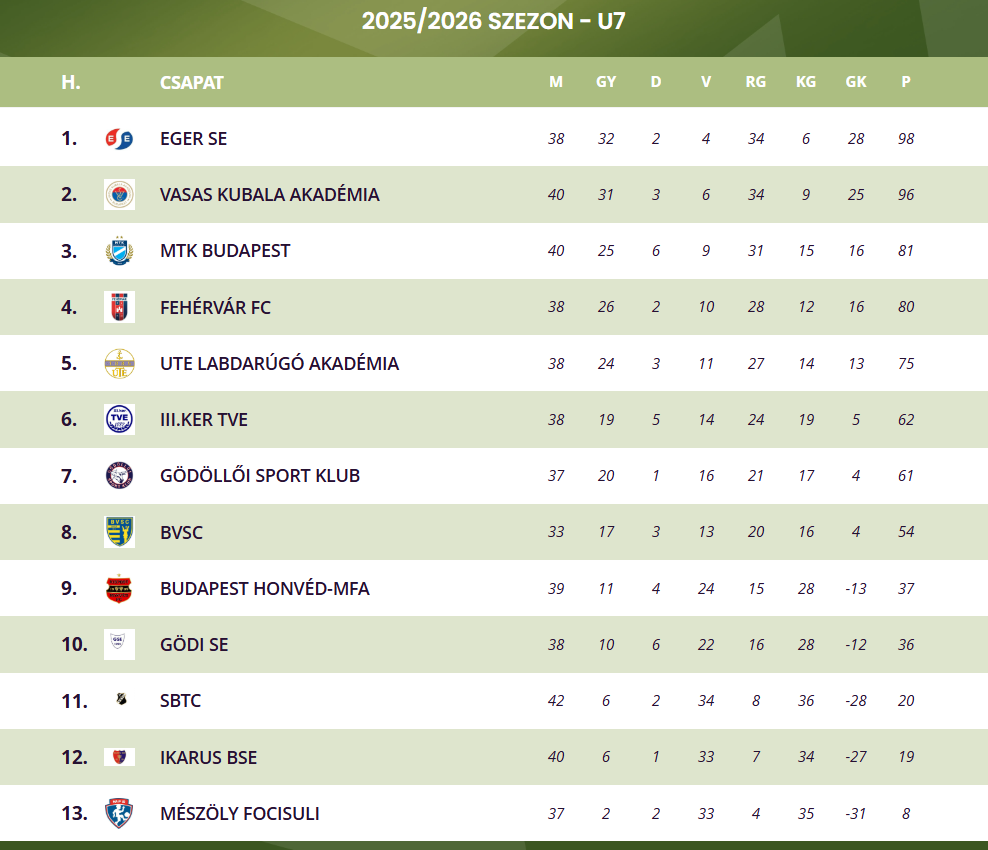Click the BVSC yellow-blue crest
Image resolution: width=988 pixels, height=850 pixels.
click(119, 532)
